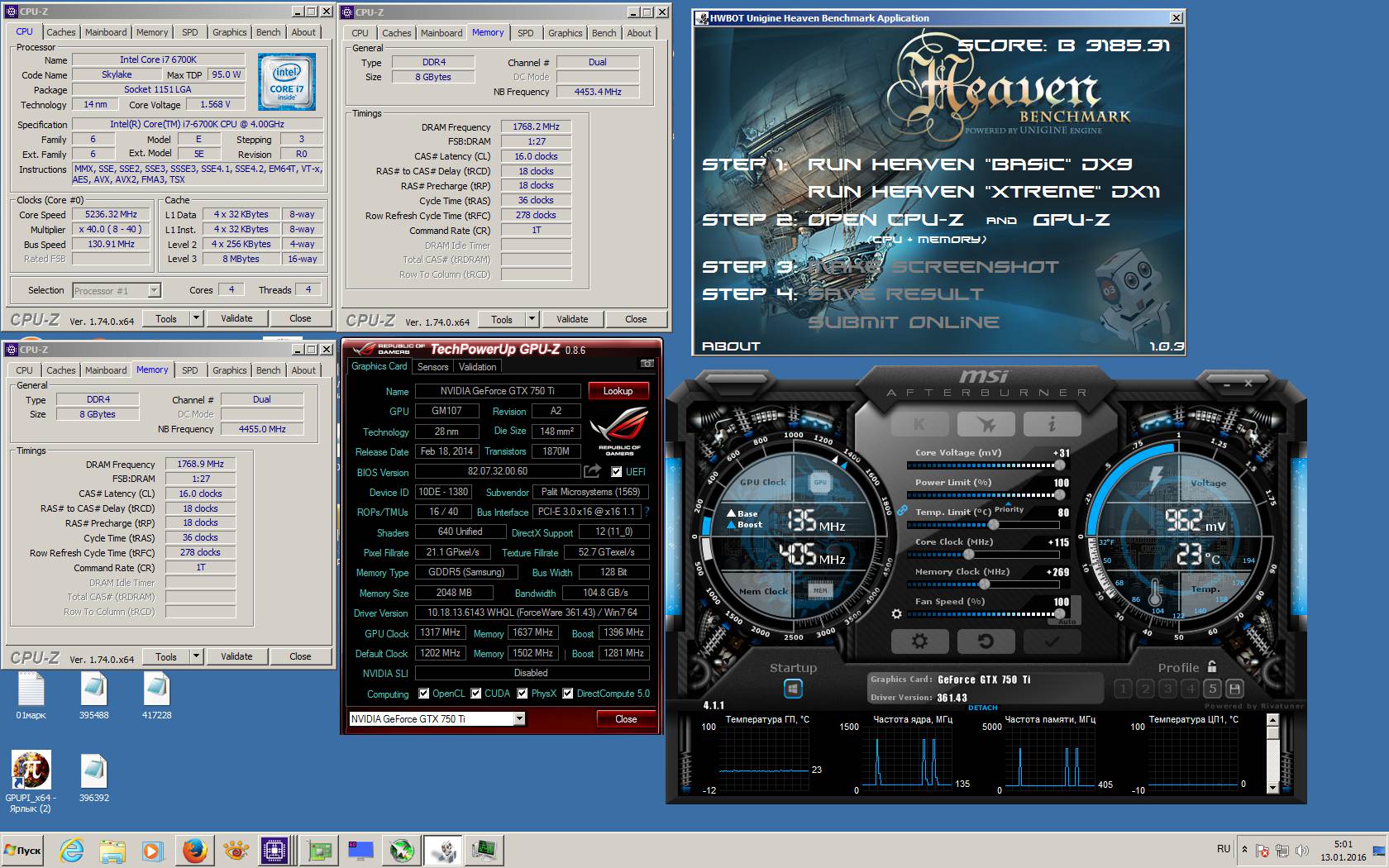
Task: Click Afterburner monitoring graph scrollbar up arrow
Action: click(x=1272, y=720)
